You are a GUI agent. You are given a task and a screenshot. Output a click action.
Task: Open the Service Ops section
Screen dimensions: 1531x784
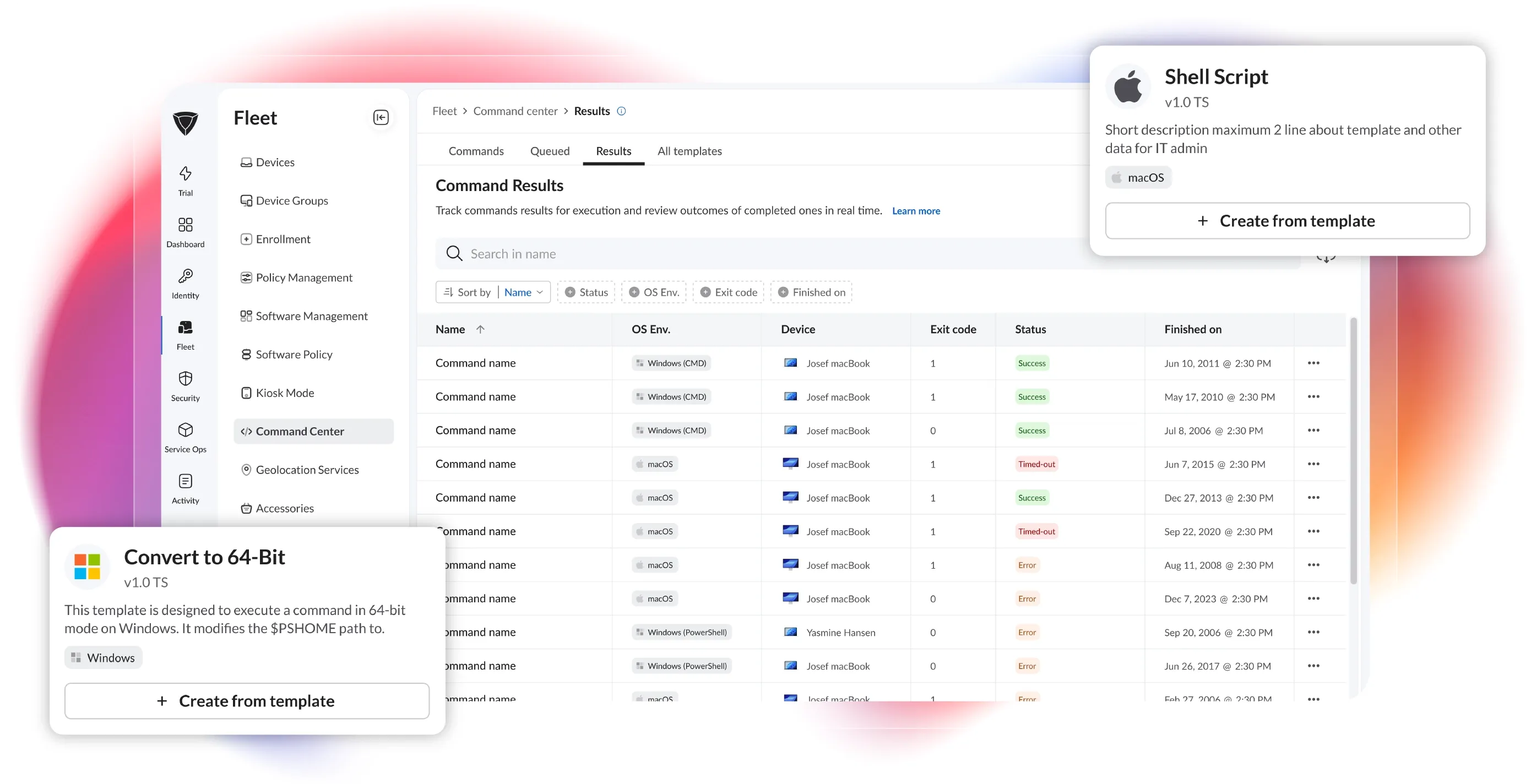click(x=186, y=437)
